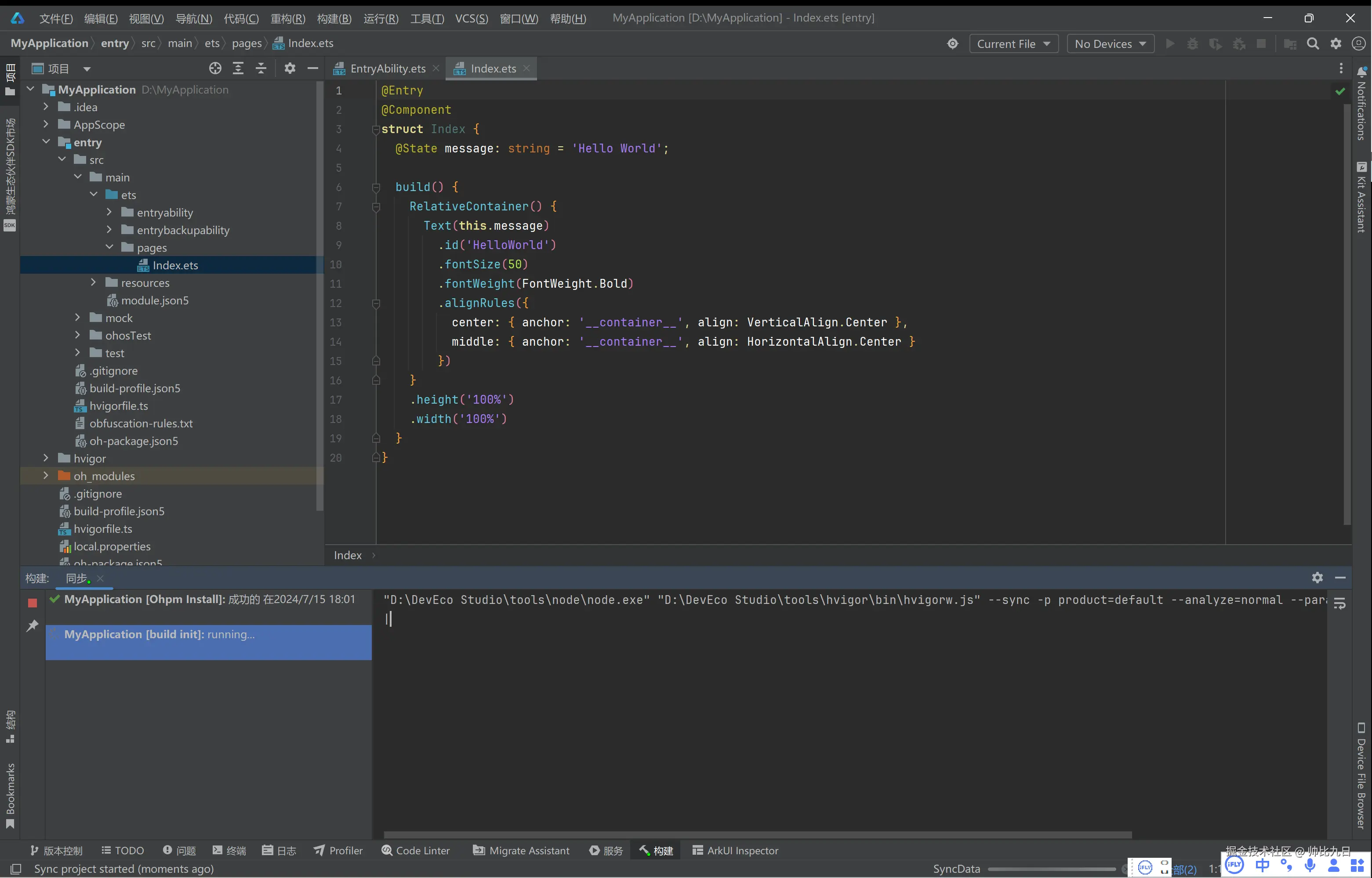Toggle the Device File Browser panel
Image resolution: width=1372 pixels, height=878 pixels.
point(1361,775)
